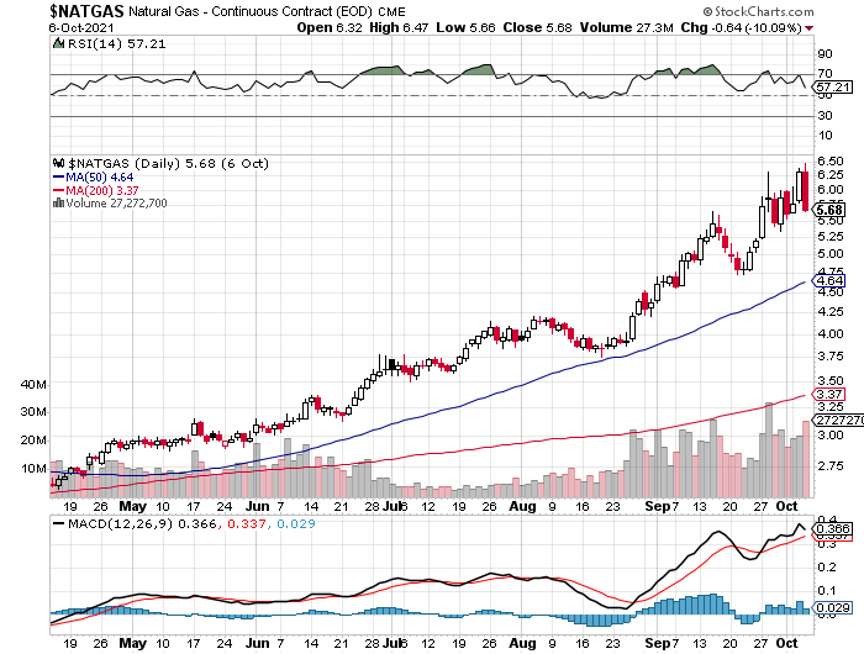Click the 5.68 last price tag
The image size is (864, 654).
click(x=831, y=210)
